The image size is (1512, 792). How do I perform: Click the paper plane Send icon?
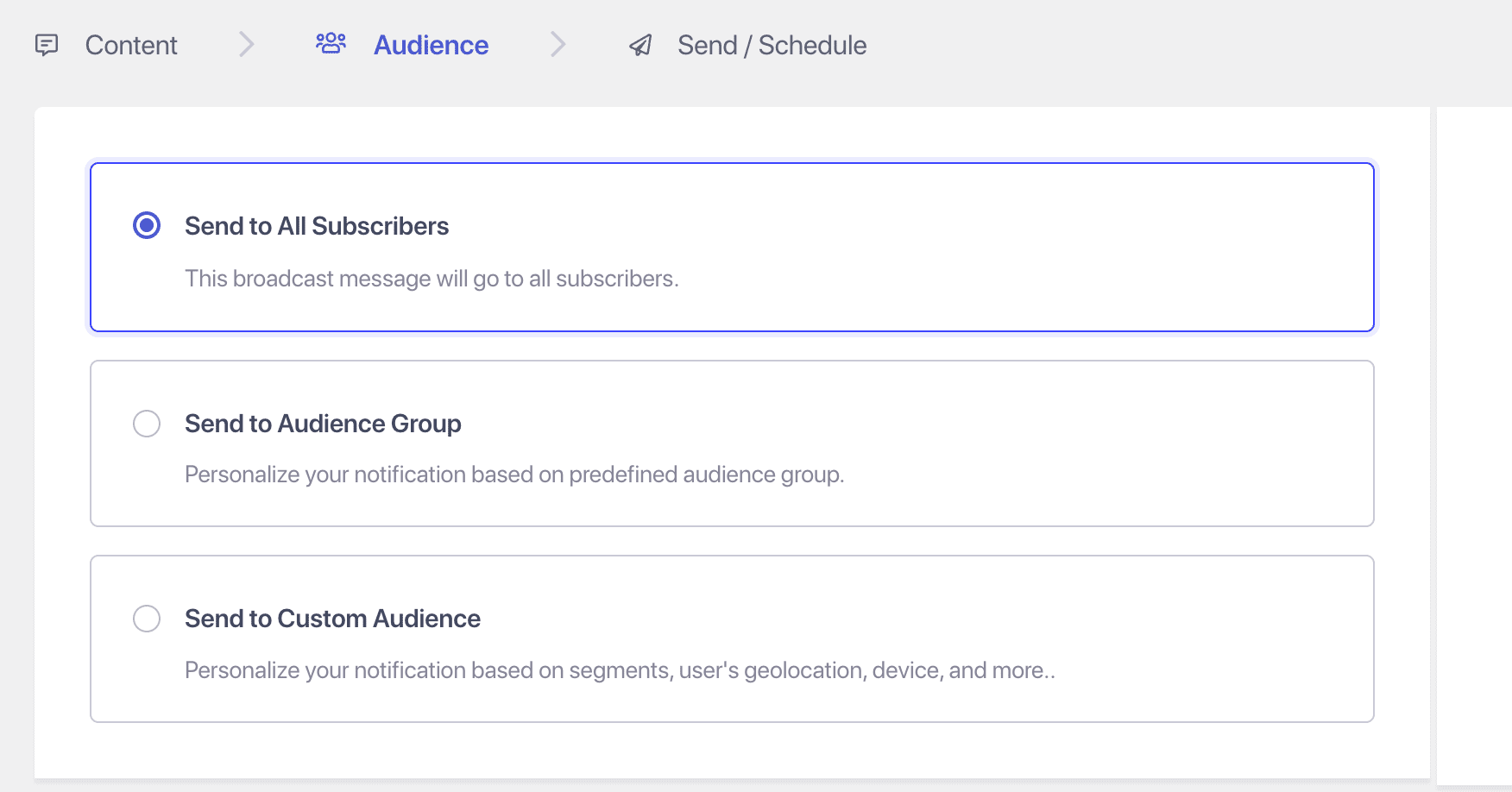click(x=640, y=45)
